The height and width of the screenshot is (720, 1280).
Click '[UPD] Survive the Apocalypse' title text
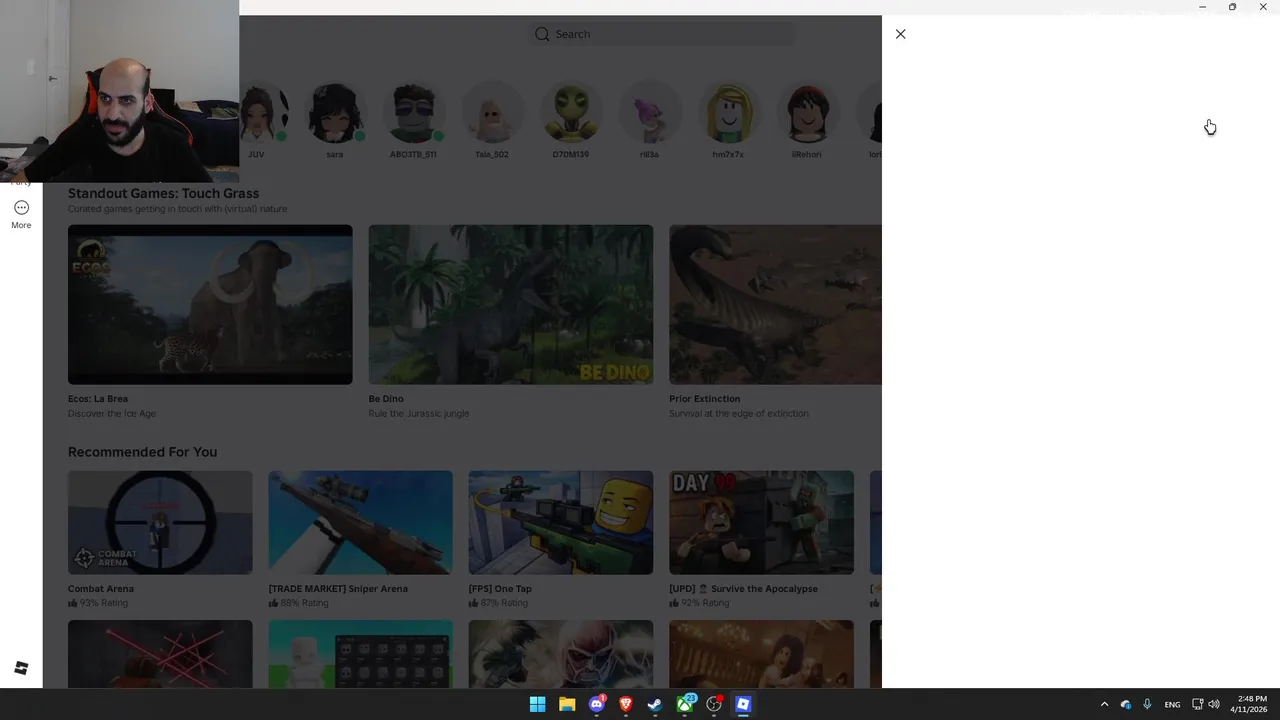(743, 589)
